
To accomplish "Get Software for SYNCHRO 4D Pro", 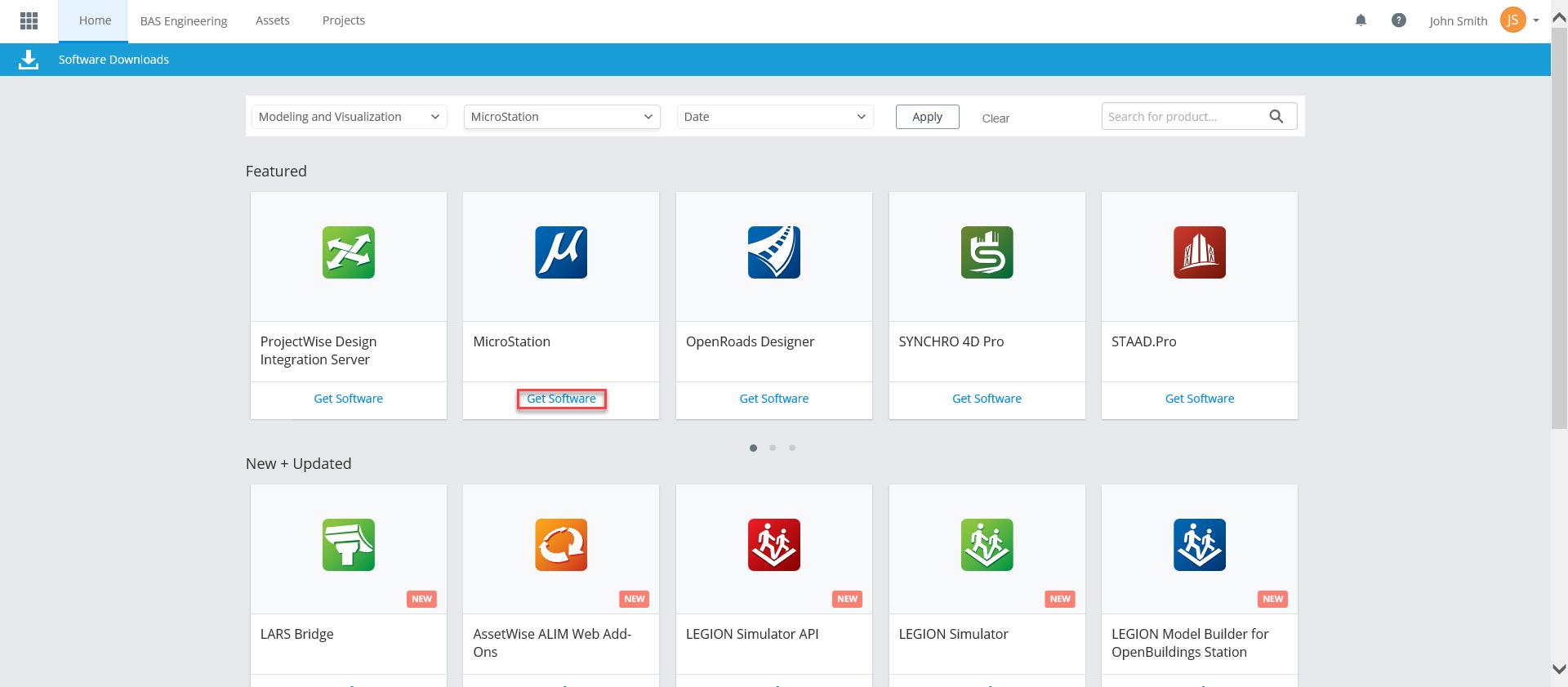I will point(987,399).
